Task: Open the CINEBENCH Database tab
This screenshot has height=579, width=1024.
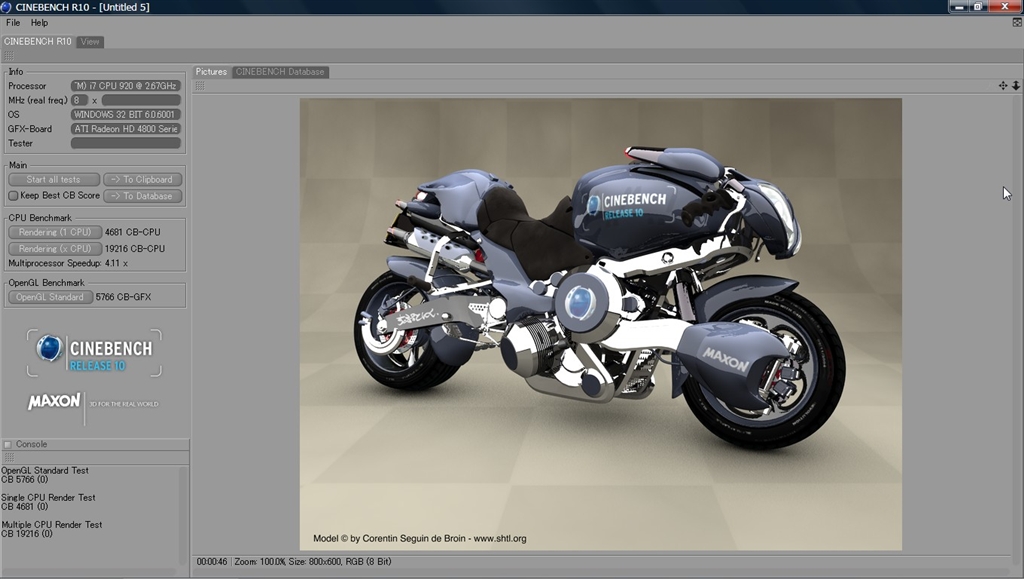Action: pyautogui.click(x=280, y=72)
